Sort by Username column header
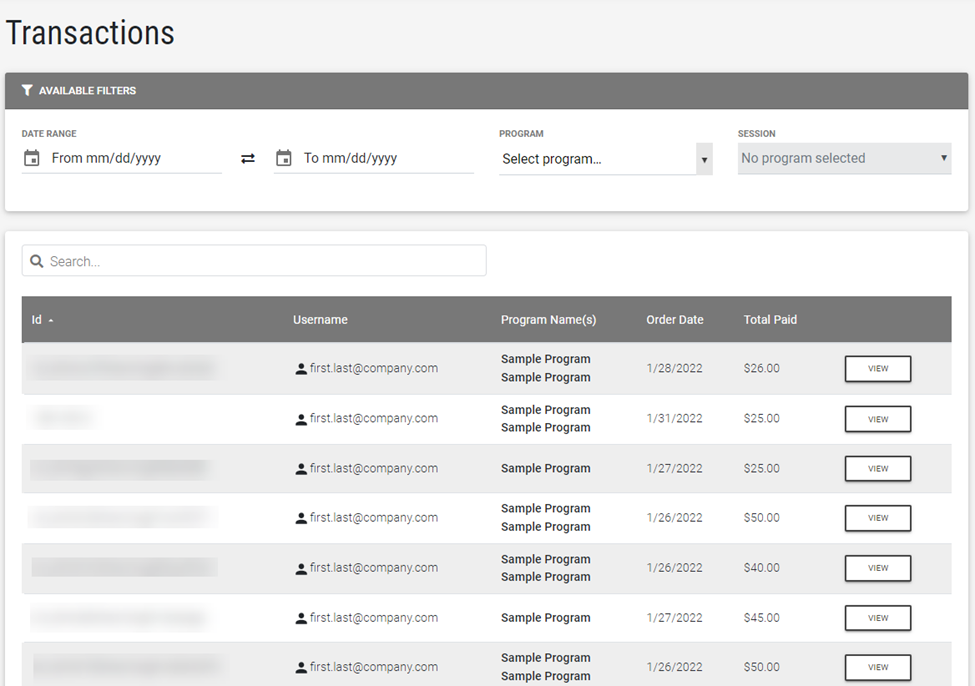 [320, 320]
